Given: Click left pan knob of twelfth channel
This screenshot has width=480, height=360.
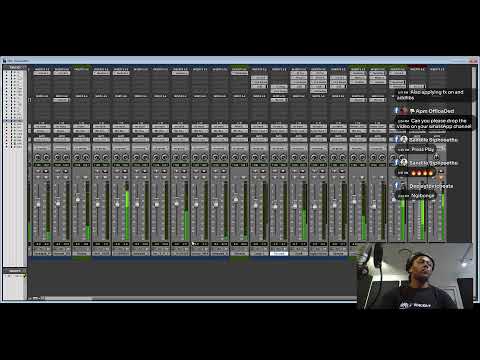Looking at the screenshot, I should point(255,157).
